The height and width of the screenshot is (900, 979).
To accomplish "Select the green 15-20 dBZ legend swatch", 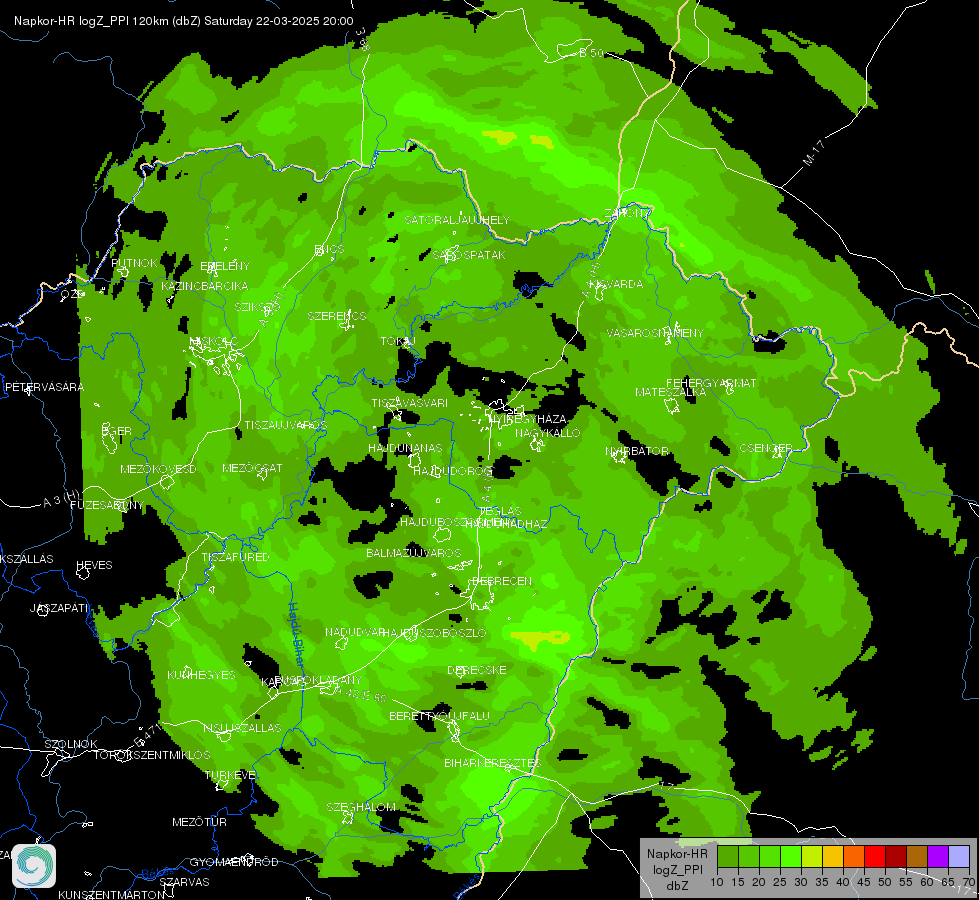I will click(749, 857).
